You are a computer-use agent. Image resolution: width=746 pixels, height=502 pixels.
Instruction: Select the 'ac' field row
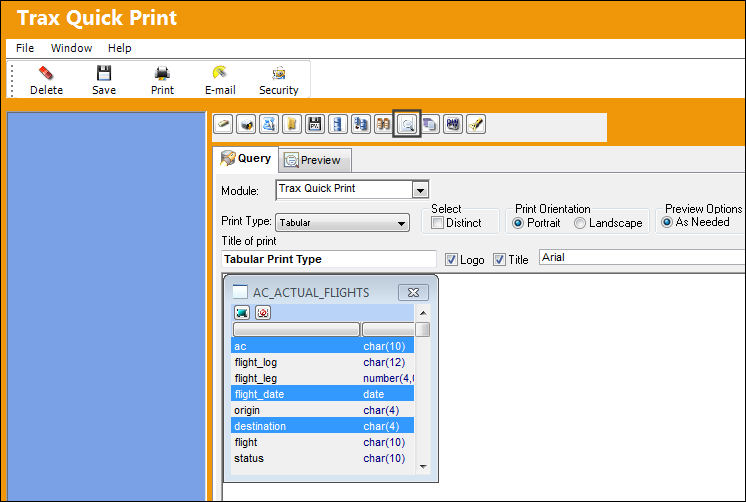point(323,346)
